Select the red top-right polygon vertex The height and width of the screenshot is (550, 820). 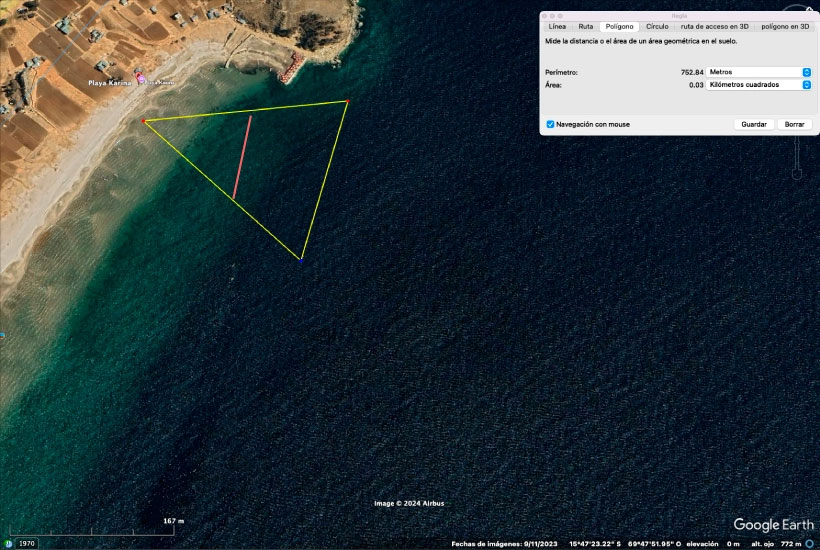[x=347, y=101]
